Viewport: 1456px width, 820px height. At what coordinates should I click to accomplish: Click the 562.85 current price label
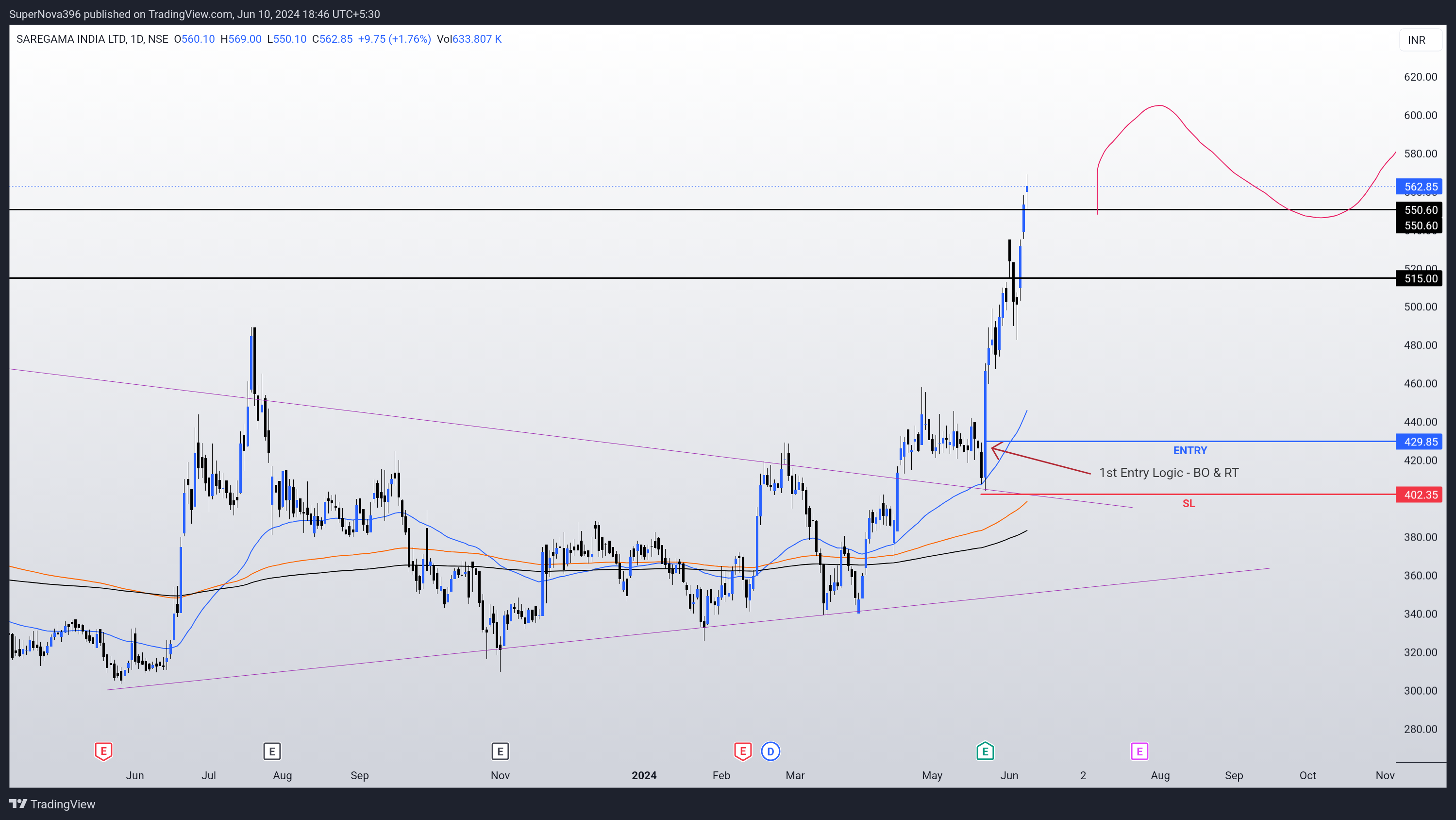pos(1419,187)
